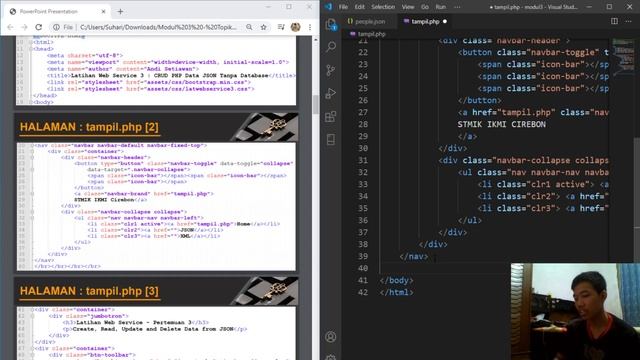Open the Selection menu in VS Code

(x=383, y=7)
